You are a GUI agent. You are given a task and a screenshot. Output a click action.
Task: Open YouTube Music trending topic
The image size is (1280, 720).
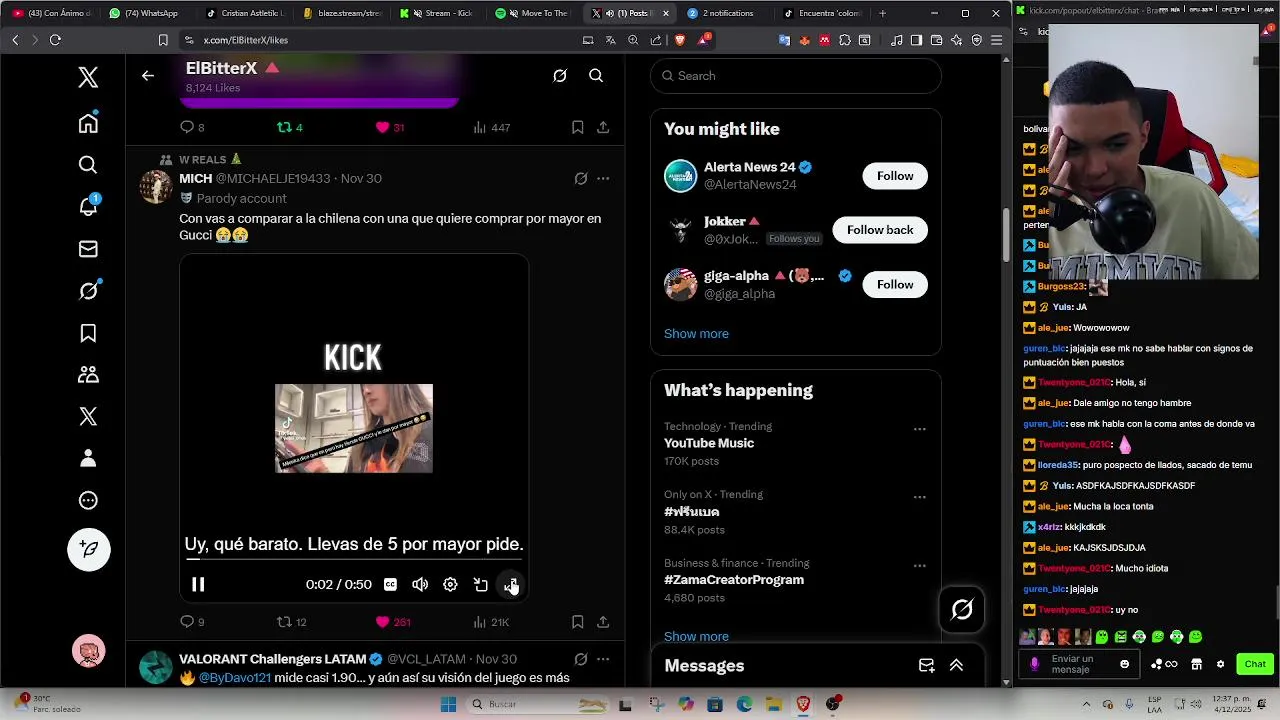pyautogui.click(x=709, y=443)
